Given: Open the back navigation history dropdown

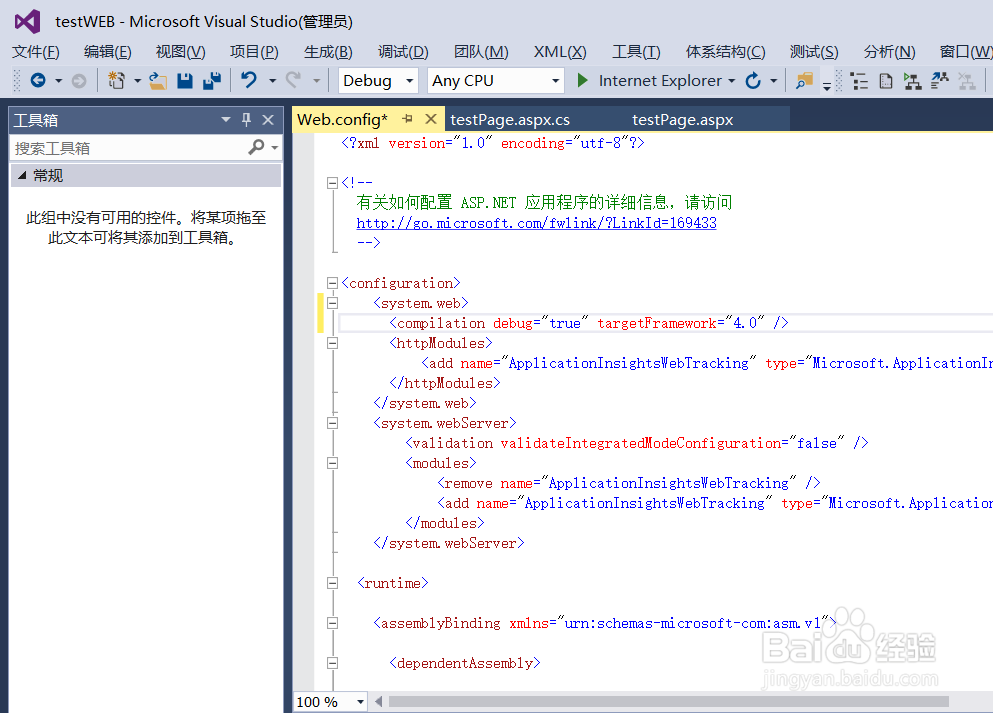Looking at the screenshot, I should pos(58,81).
